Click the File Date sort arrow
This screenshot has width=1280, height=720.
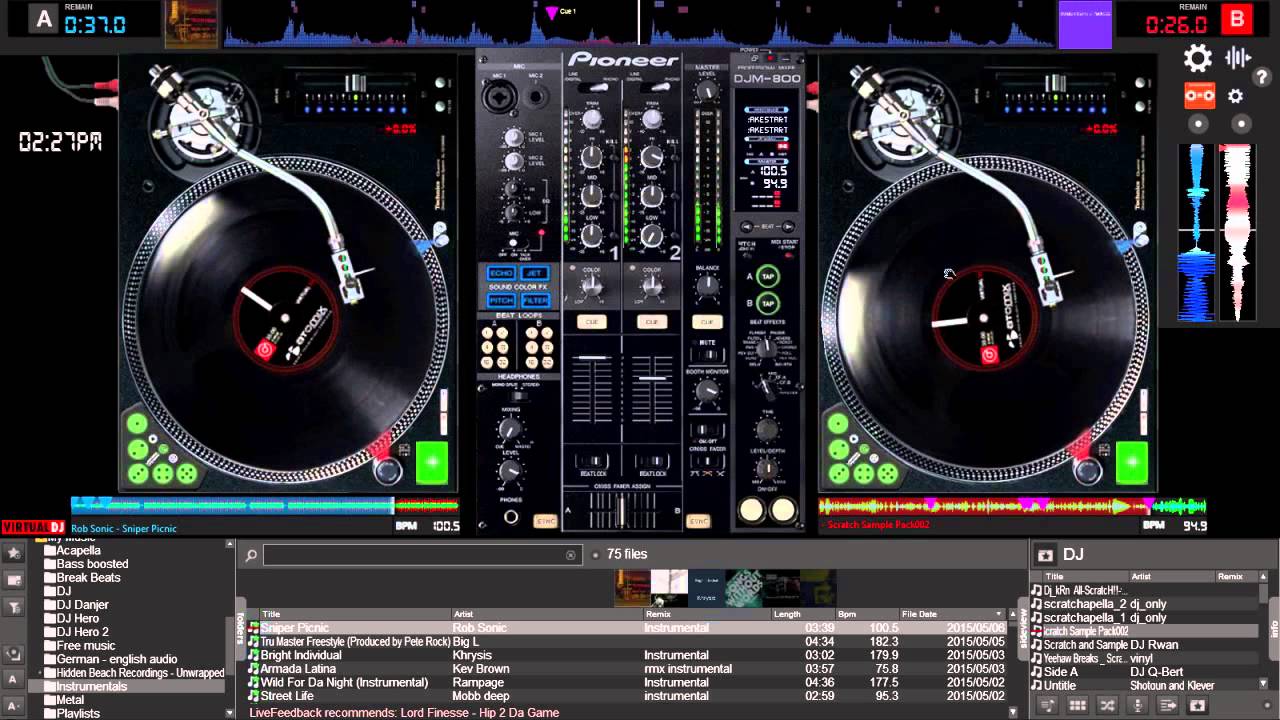pos(998,614)
